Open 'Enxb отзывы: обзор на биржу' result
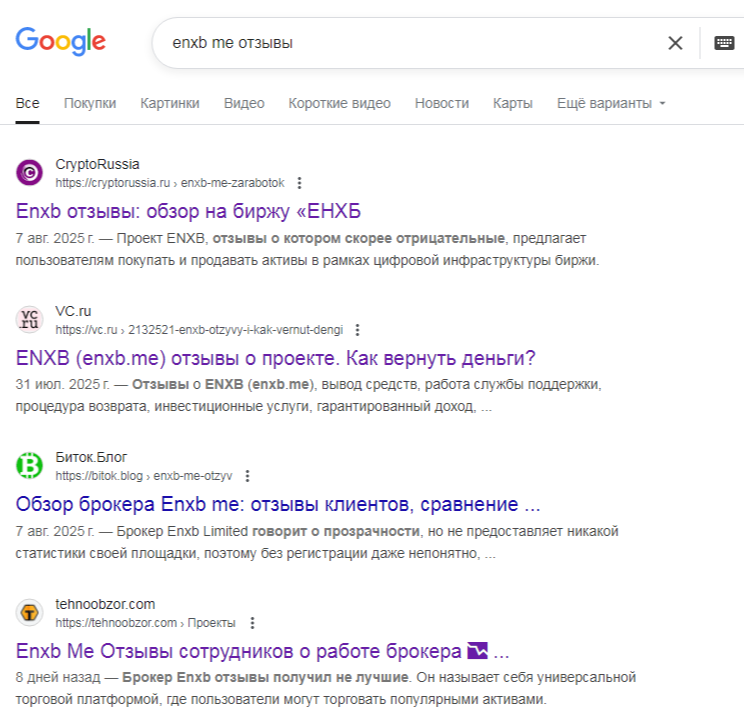The image size is (744, 722). [188, 211]
